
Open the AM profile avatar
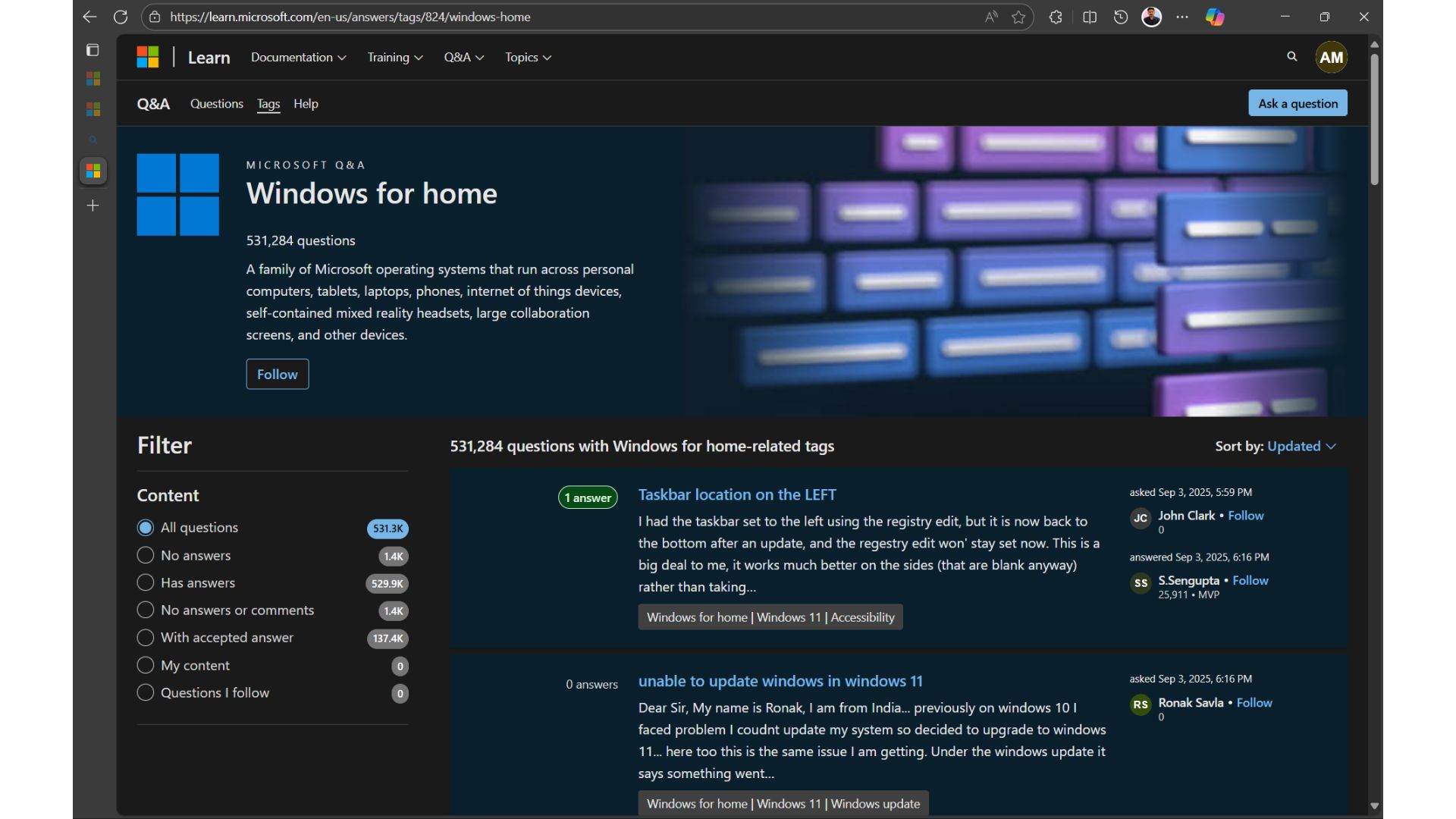pos(1331,58)
